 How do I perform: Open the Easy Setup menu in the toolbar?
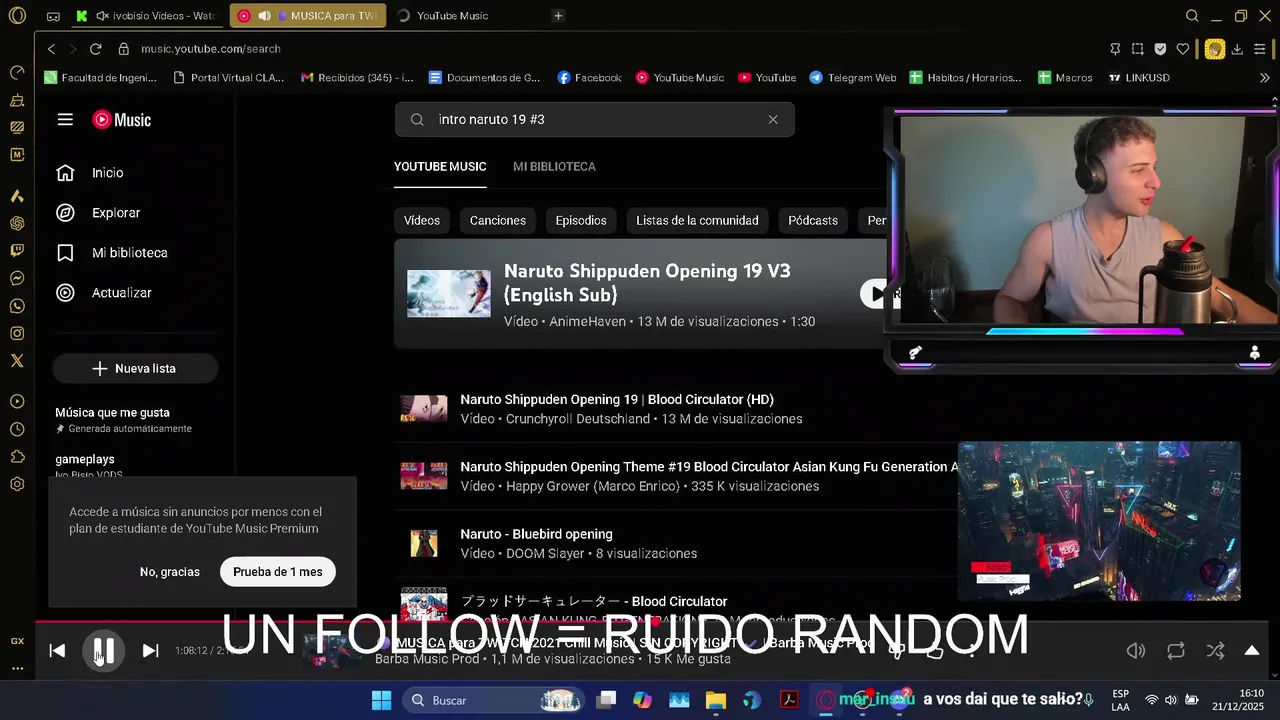[x=1260, y=49]
